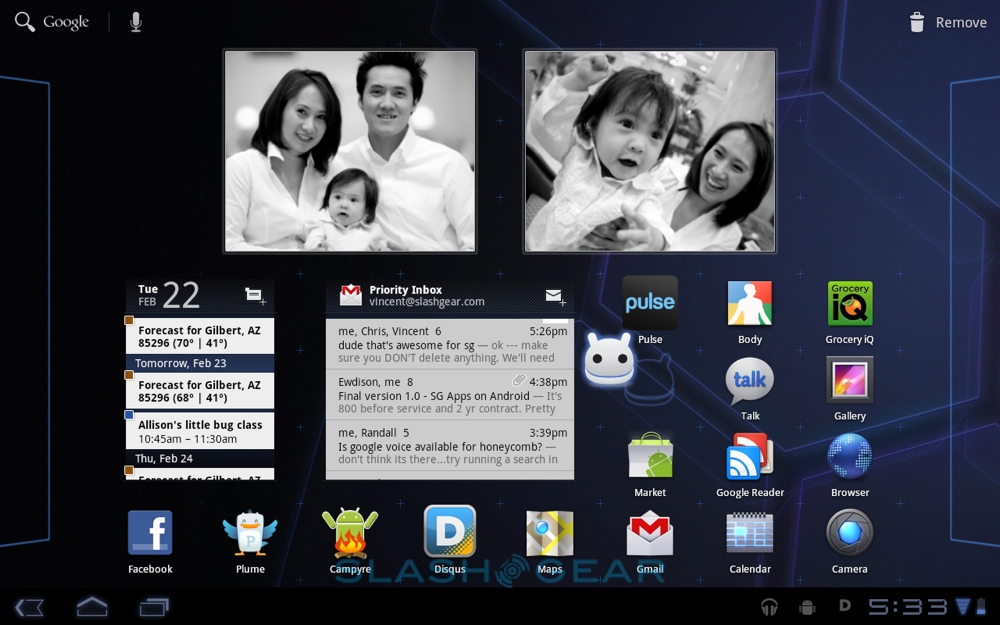
Task: Open the Pulse news reader
Action: point(650,303)
